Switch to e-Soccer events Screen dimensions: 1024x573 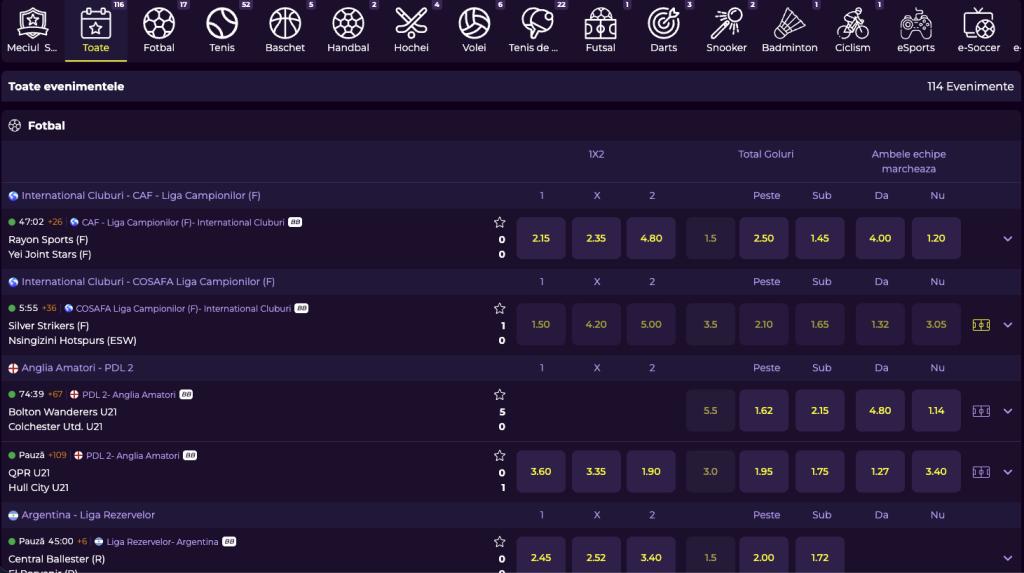click(979, 31)
